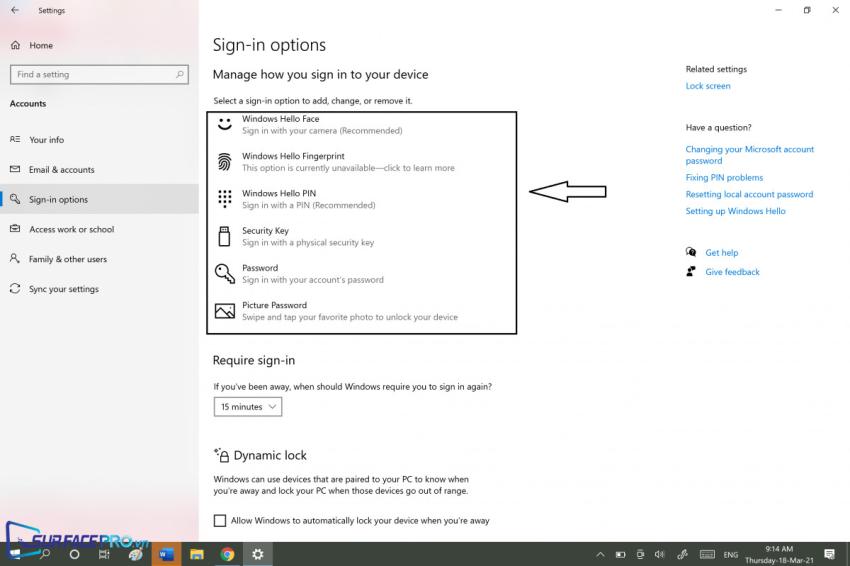850x566 pixels.
Task: Click the Windows Ink pen tray icon
Action: pyautogui.click(x=682, y=555)
